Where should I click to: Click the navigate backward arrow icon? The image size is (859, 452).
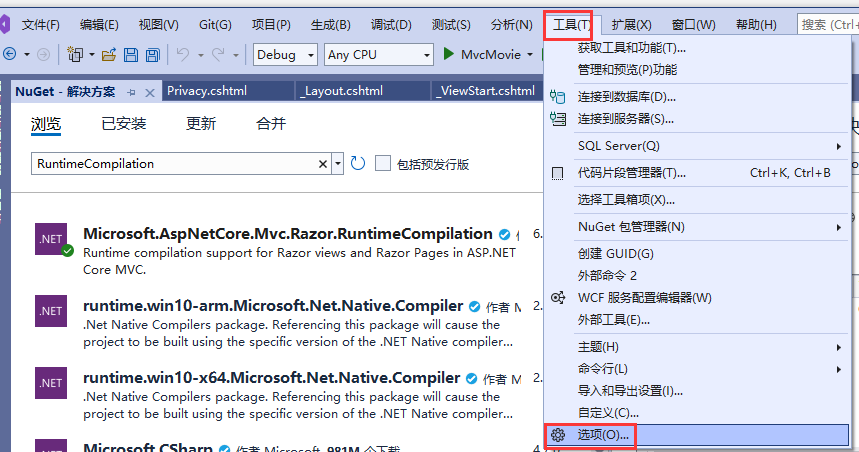pos(10,54)
